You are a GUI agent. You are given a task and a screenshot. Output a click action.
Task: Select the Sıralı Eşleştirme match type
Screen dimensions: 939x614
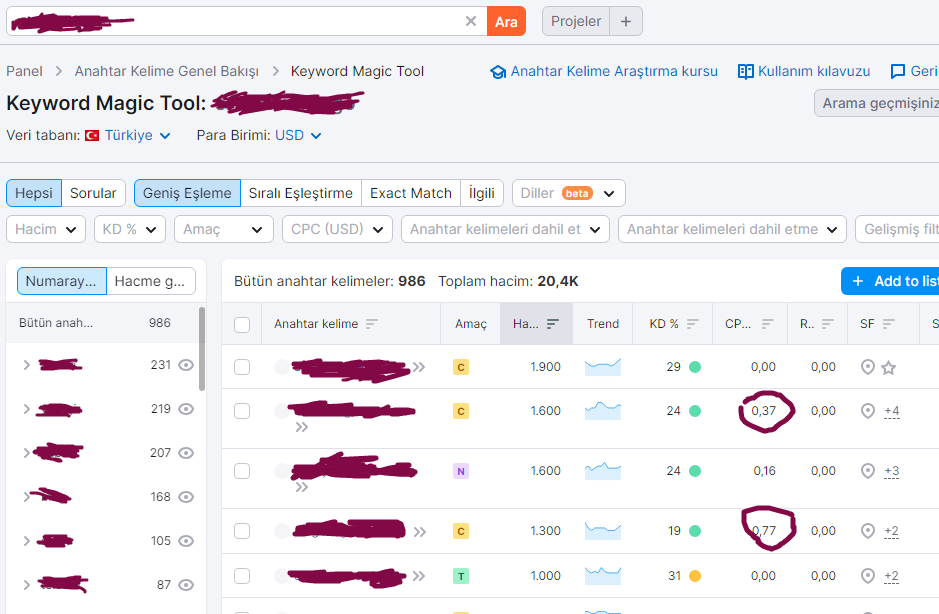click(301, 193)
